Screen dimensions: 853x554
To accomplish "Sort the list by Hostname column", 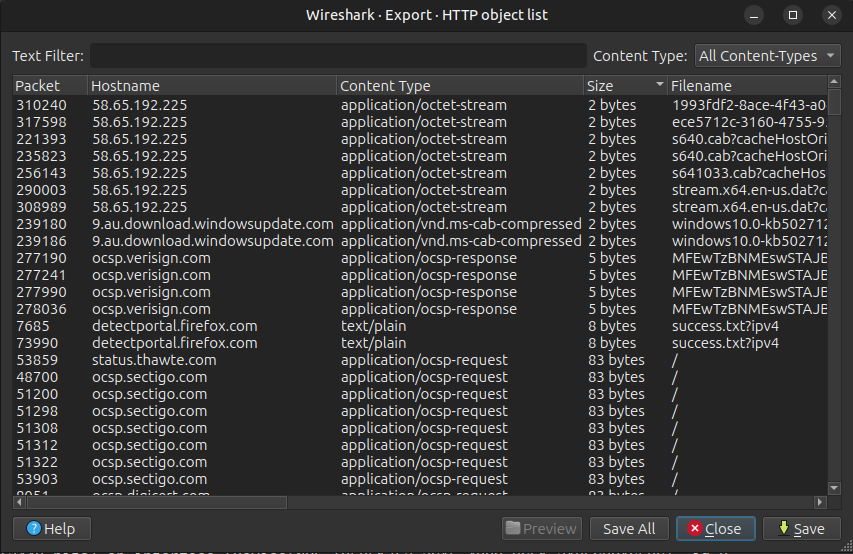I will point(210,86).
